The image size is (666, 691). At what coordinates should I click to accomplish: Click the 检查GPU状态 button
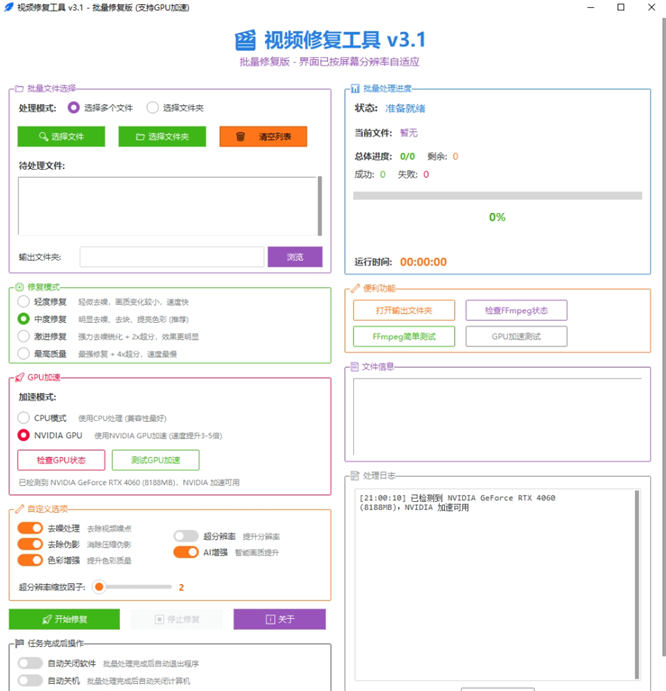pyautogui.click(x=61, y=460)
